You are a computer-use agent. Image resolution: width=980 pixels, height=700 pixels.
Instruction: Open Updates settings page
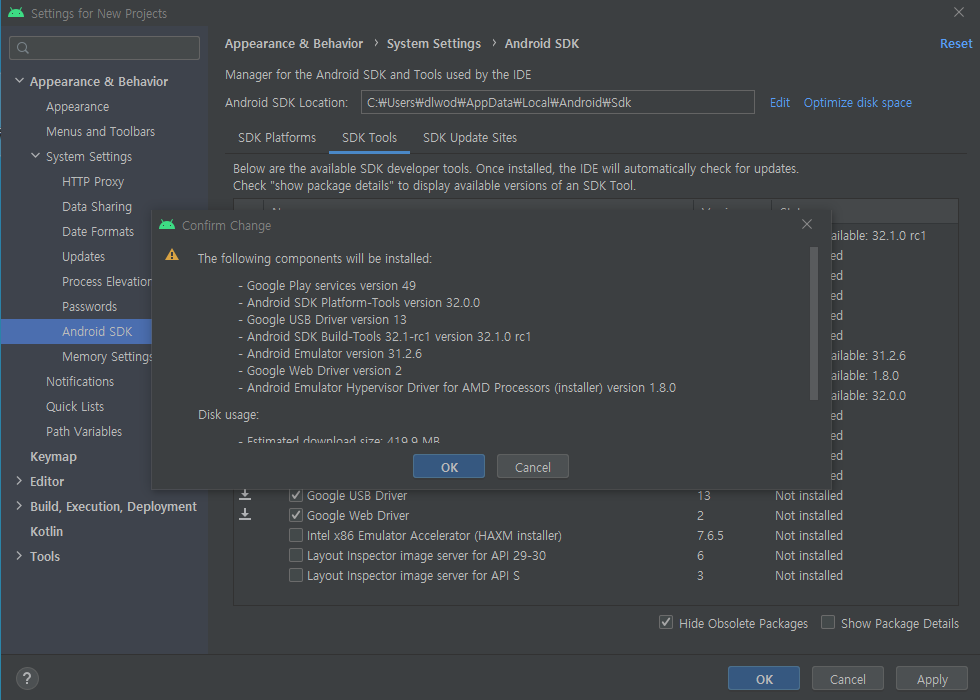84,256
